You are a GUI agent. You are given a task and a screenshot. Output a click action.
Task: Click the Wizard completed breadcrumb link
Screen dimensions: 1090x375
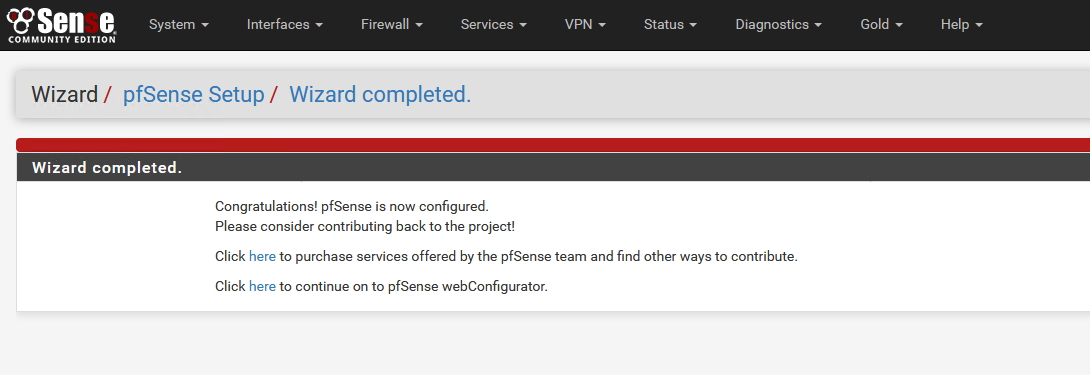pyautogui.click(x=380, y=95)
